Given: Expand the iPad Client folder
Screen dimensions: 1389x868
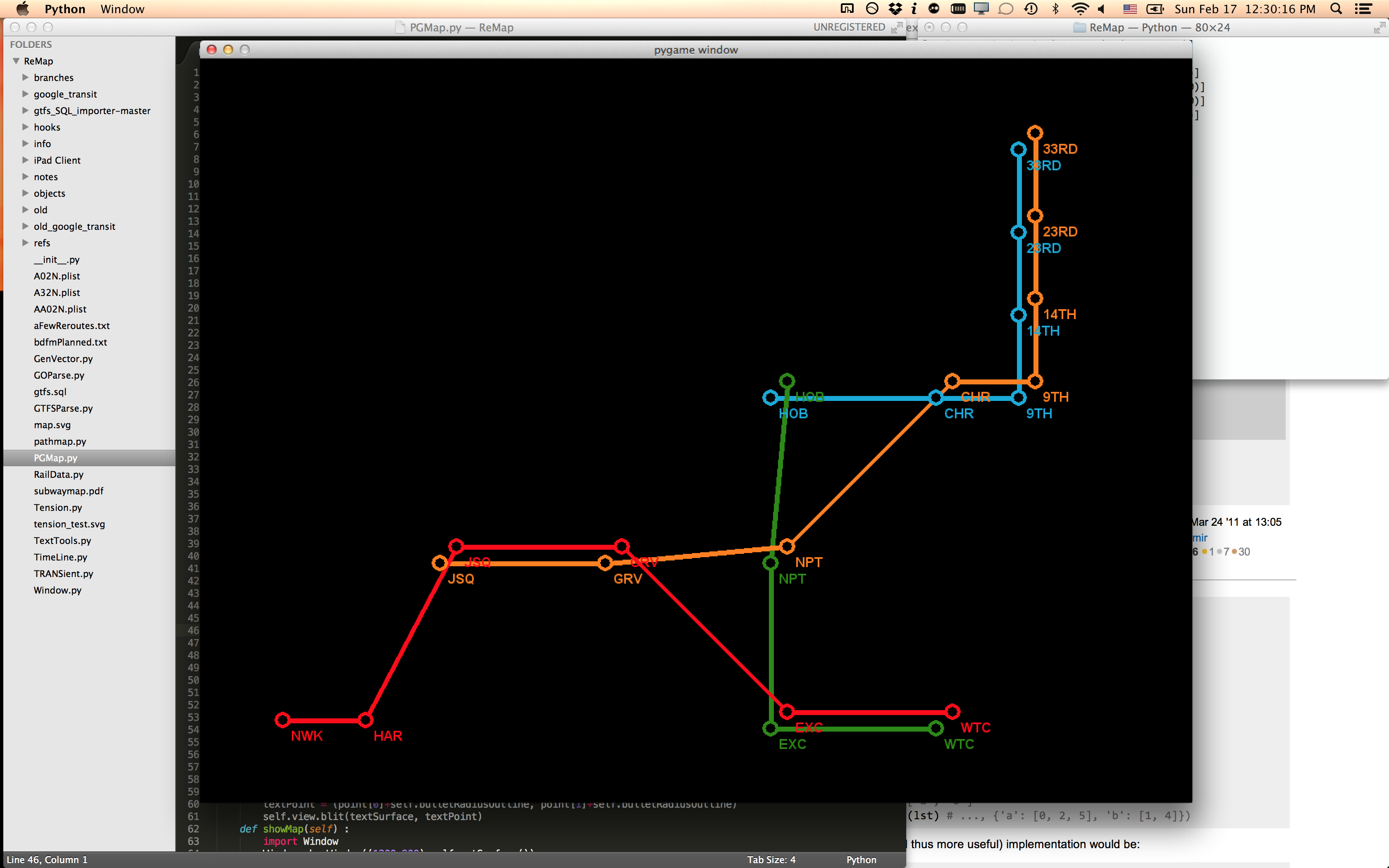Looking at the screenshot, I should (x=25, y=160).
